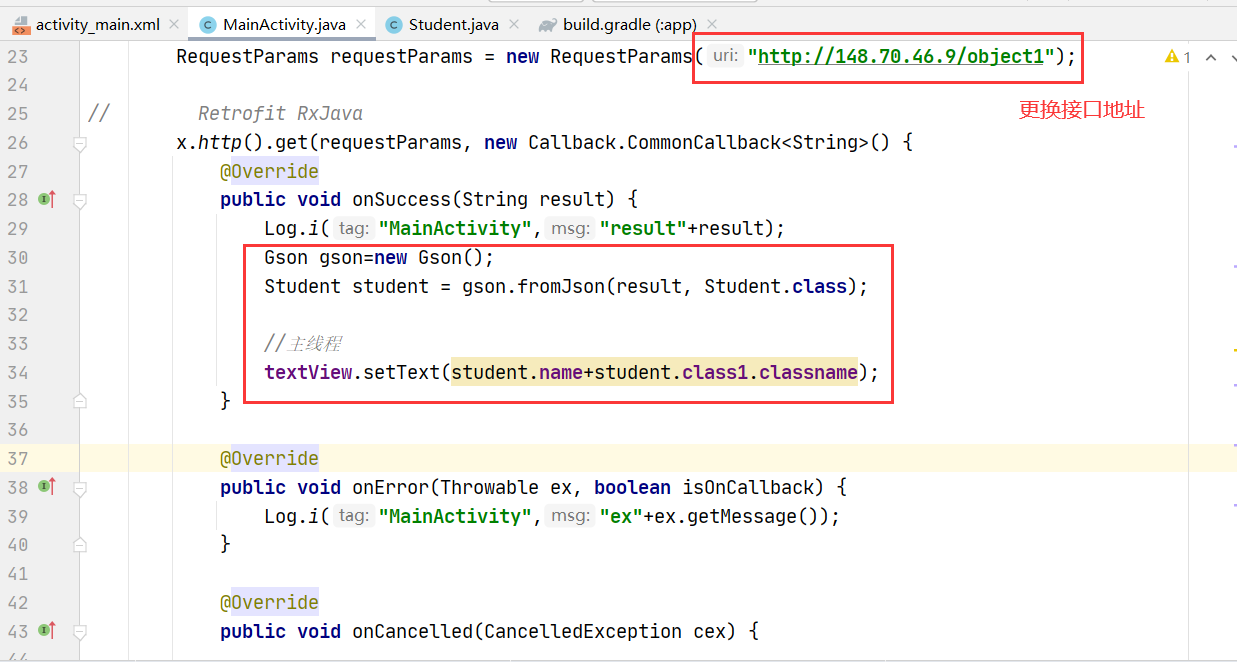This screenshot has height=662, width=1237.
Task: Click the override gutter icon on line 38
Action: (x=47, y=487)
